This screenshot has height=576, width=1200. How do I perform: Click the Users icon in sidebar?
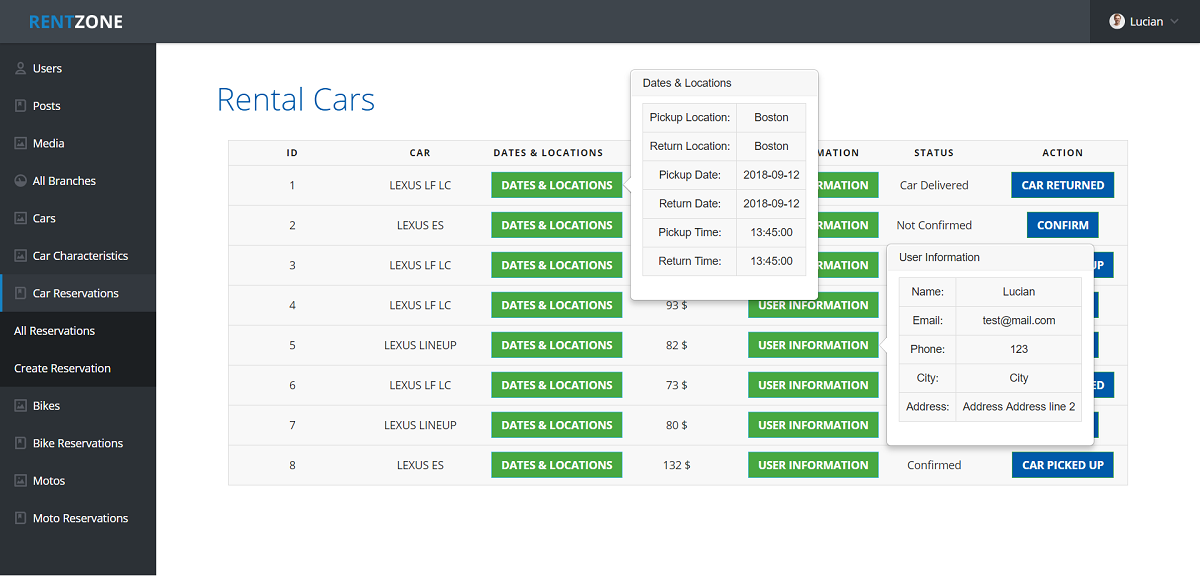(21, 69)
